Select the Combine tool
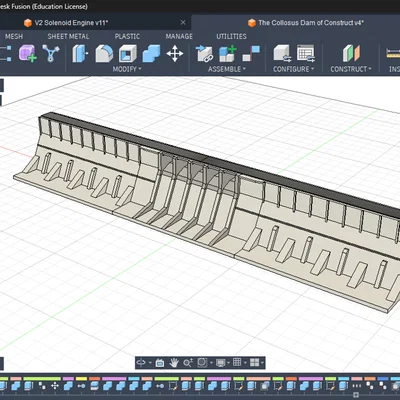Viewport: 400px width, 400px height. (151, 54)
